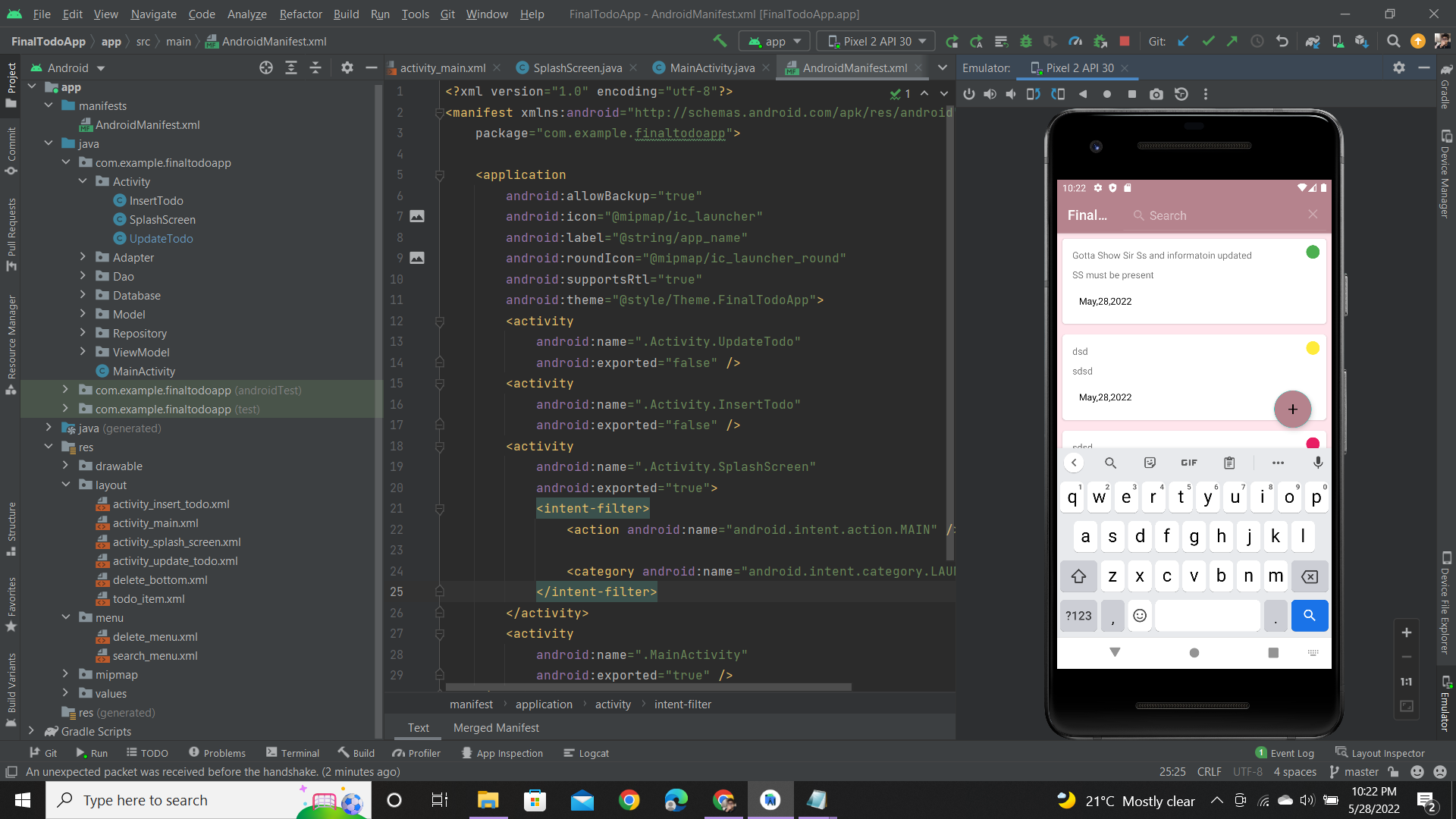The width and height of the screenshot is (1456, 819).
Task: Open the Refactor menu
Action: point(300,14)
